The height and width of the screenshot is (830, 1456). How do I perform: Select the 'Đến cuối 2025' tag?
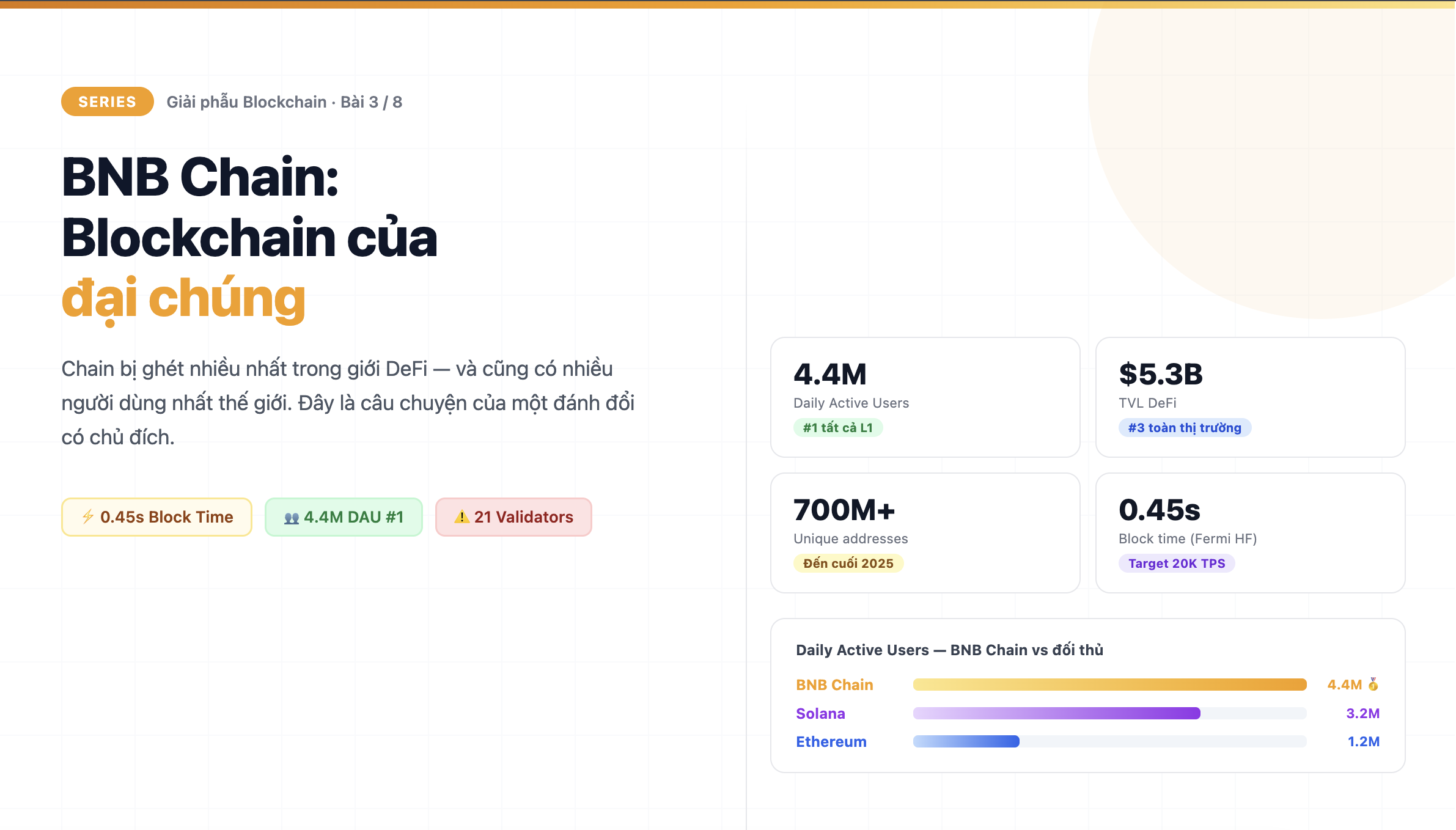(x=848, y=563)
